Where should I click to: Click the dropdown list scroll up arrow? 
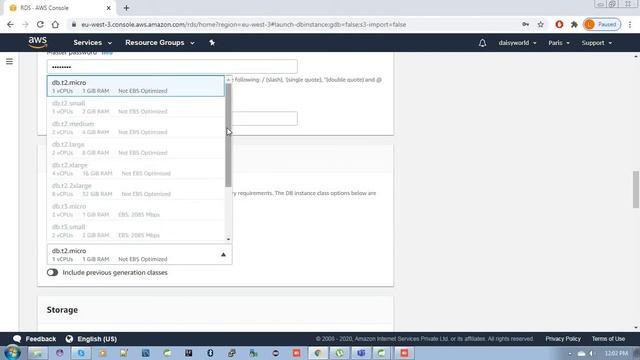coord(228,80)
